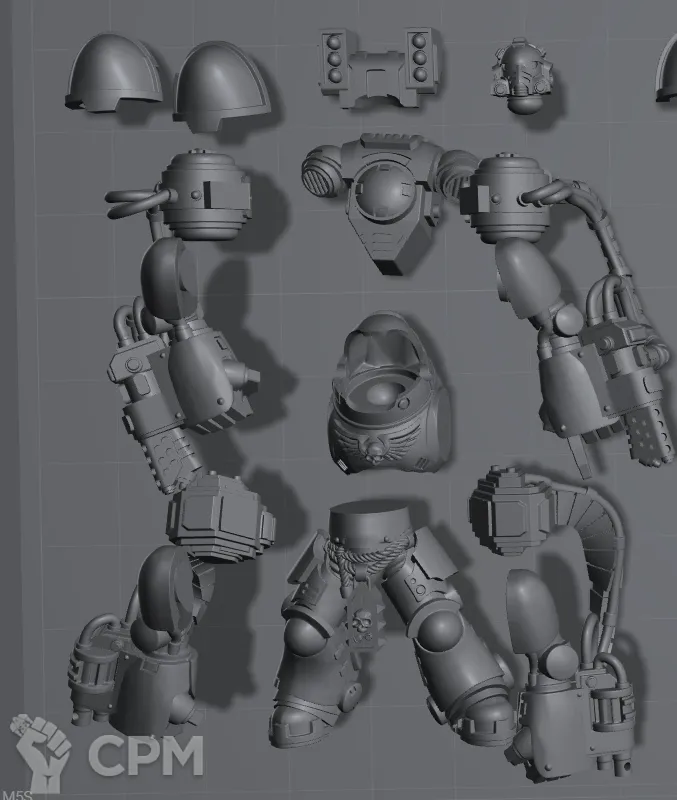Select the helmet head at the top
The height and width of the screenshot is (800, 677).
click(520, 68)
